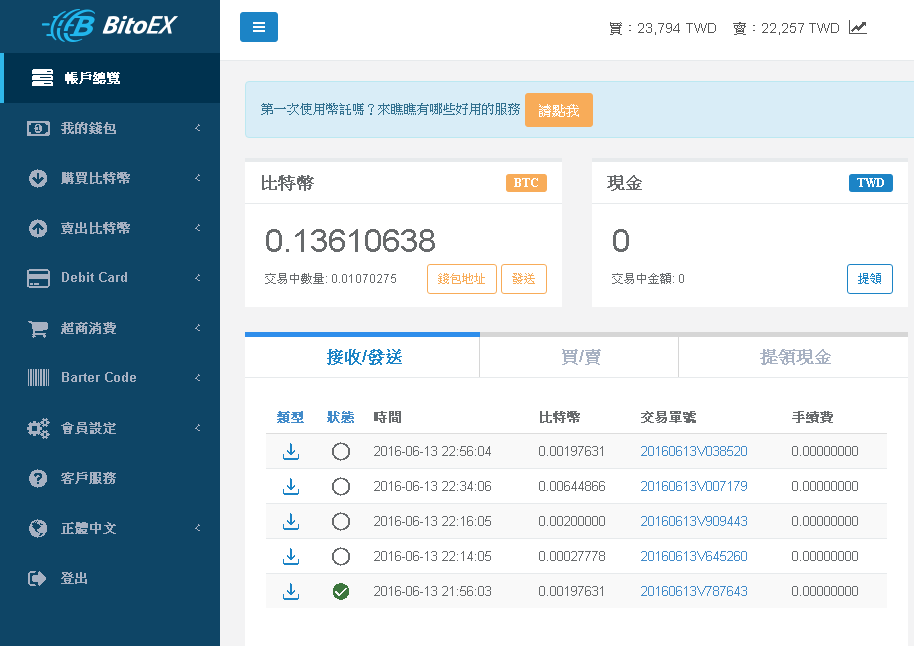Click pending circle status of 22:16:05 row
This screenshot has width=914, height=646.
tap(341, 521)
